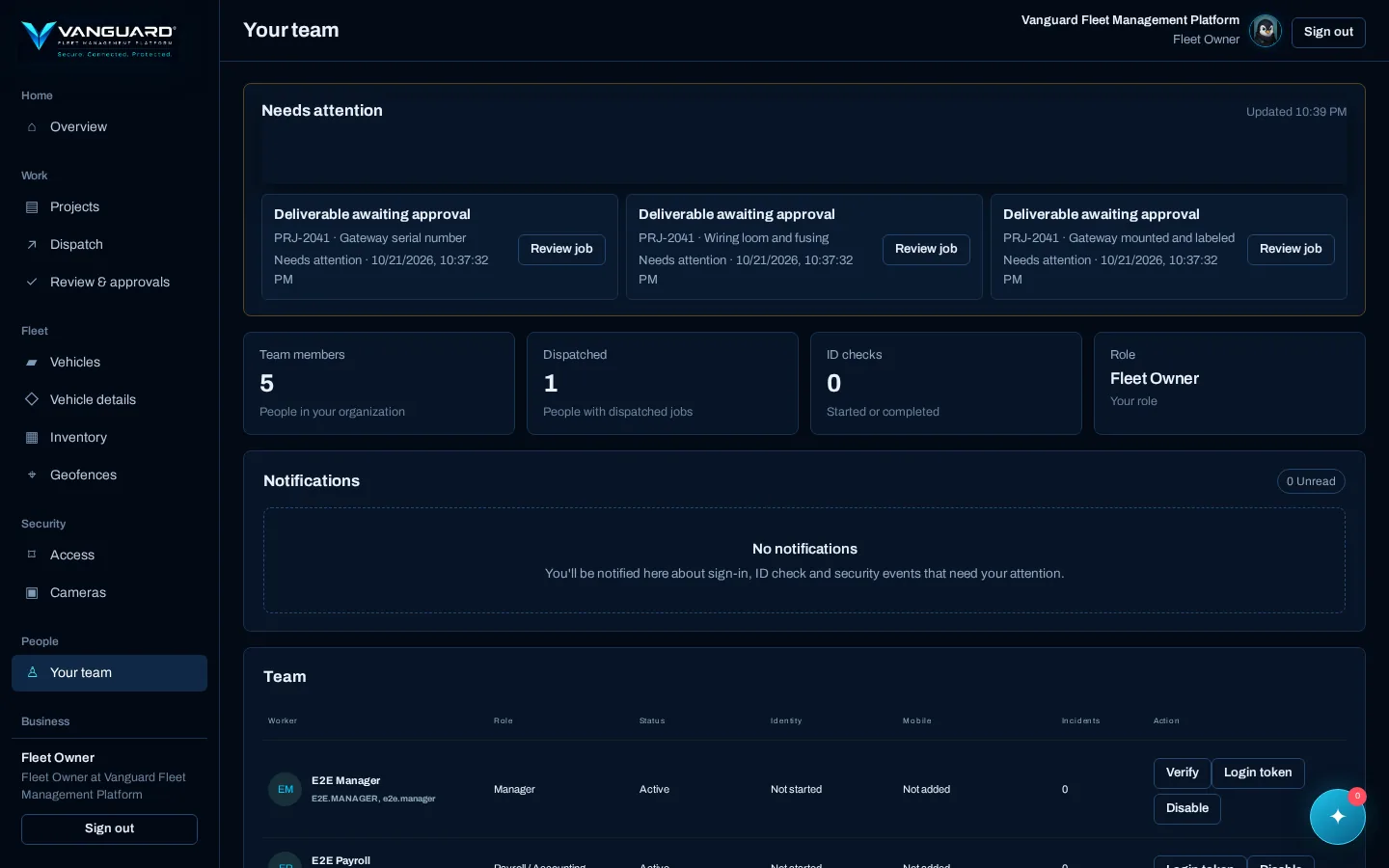Viewport: 1389px width, 868px height.
Task: Click the Team members count card
Action: [379, 384]
